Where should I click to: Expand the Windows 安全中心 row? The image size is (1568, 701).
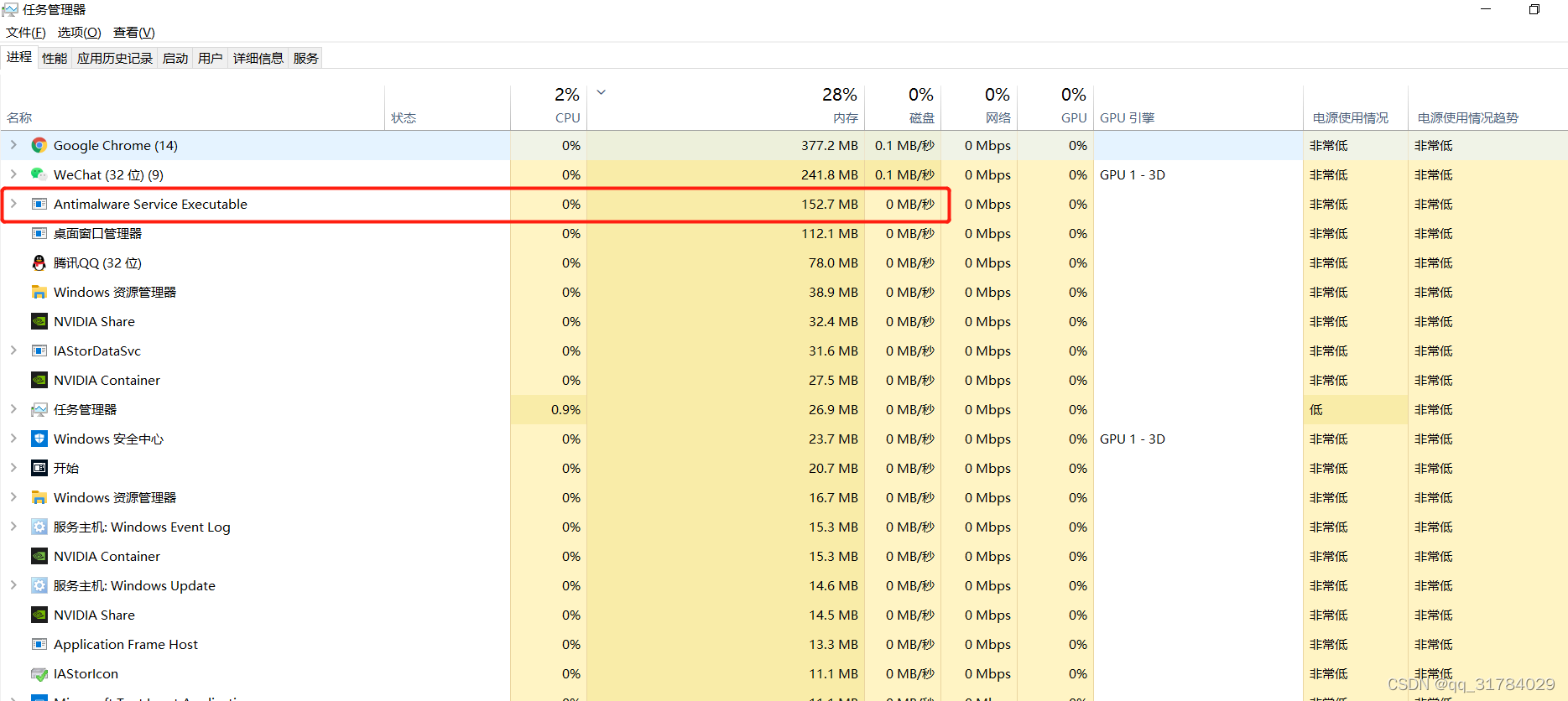pos(13,439)
